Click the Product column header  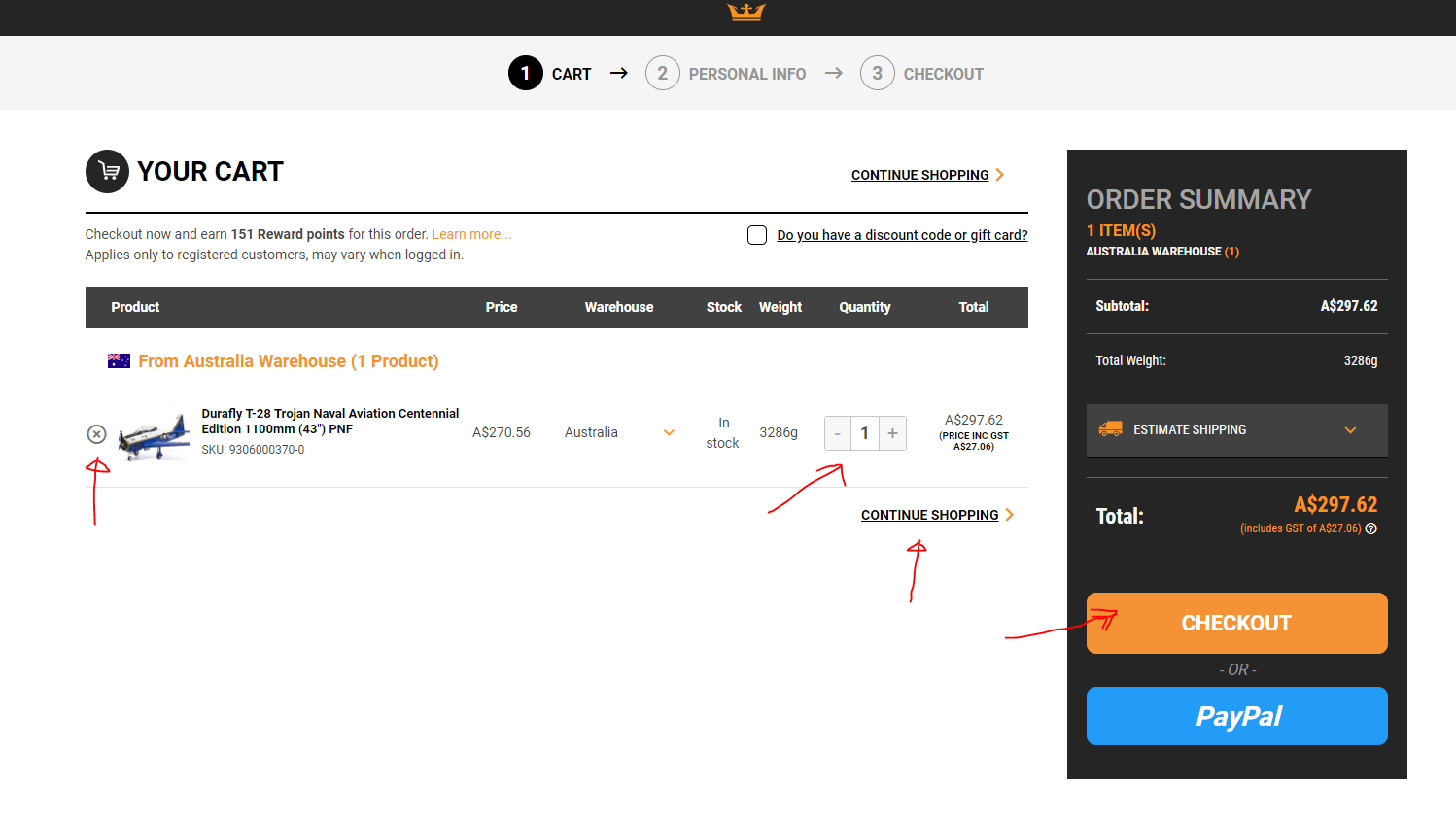[x=135, y=307]
